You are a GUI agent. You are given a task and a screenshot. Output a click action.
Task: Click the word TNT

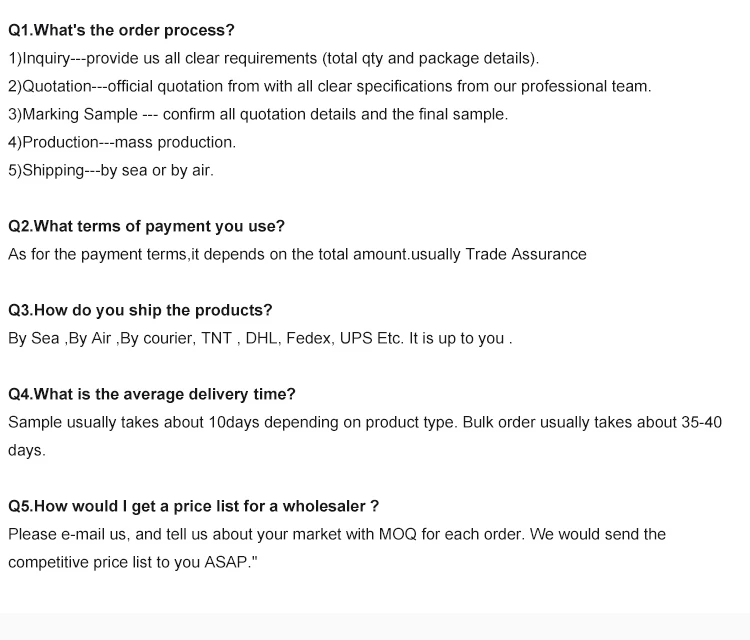coord(216,338)
